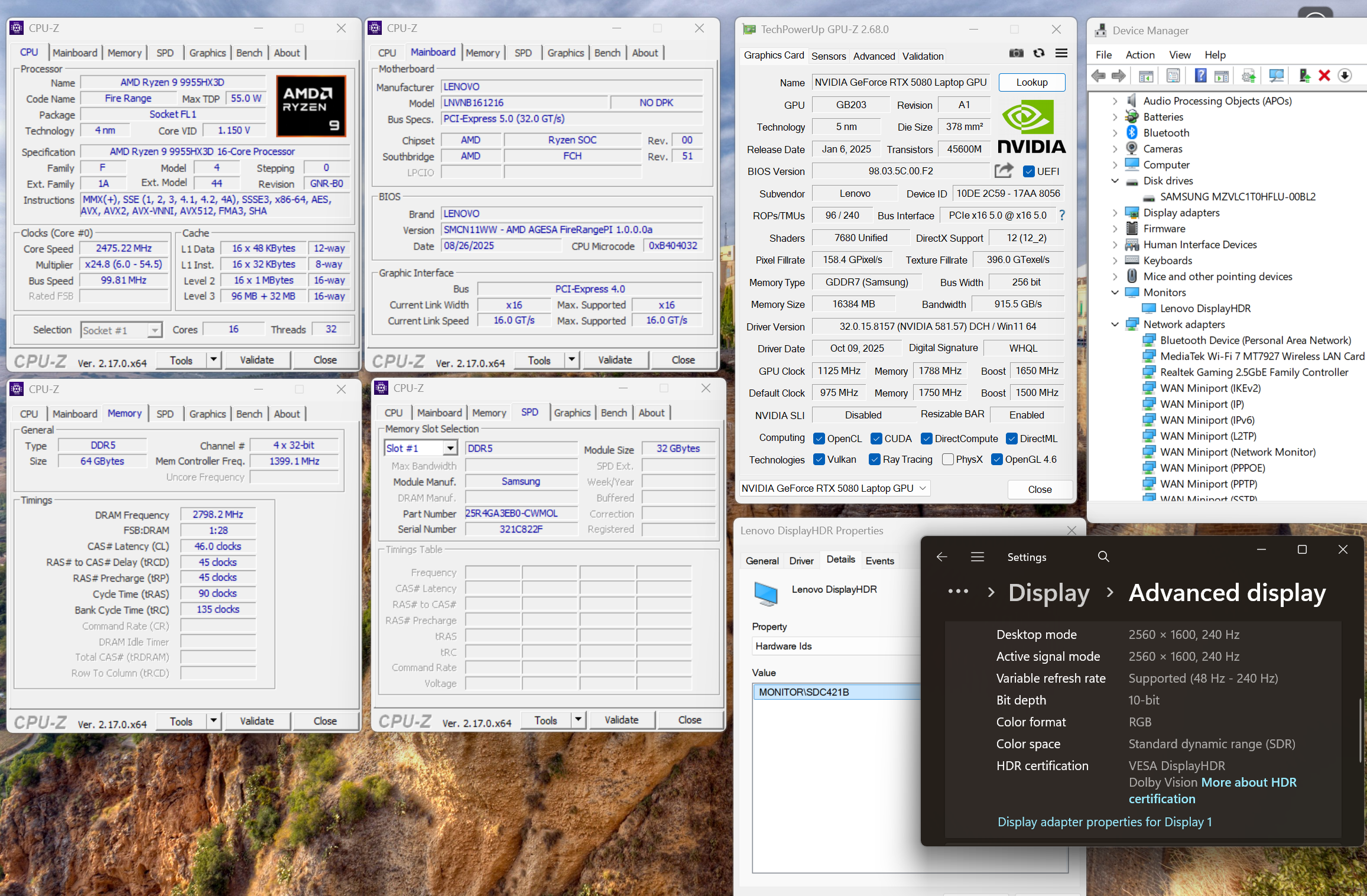1367x896 pixels.
Task: Click Scan for hardware changes icon
Action: pos(1275,76)
